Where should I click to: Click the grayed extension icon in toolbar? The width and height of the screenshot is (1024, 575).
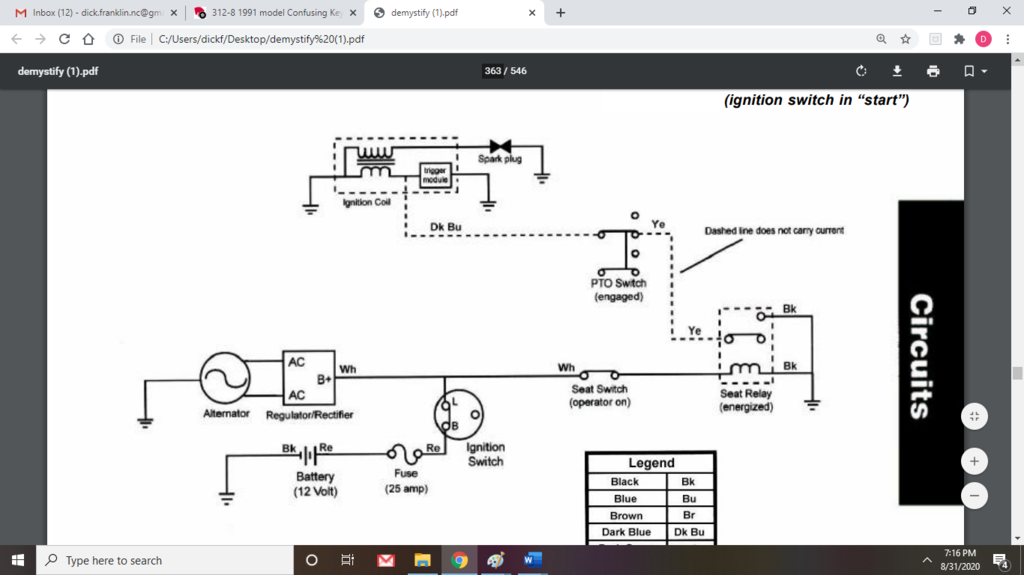(x=935, y=39)
